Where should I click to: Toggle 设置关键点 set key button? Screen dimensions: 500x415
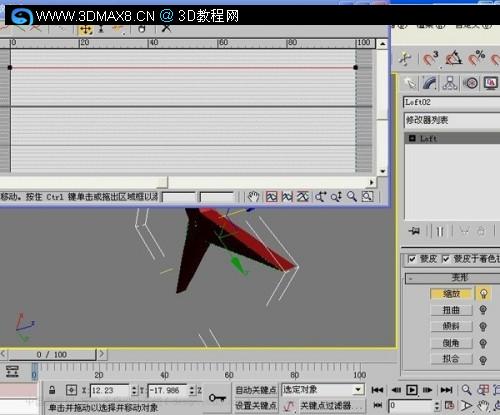256,406
